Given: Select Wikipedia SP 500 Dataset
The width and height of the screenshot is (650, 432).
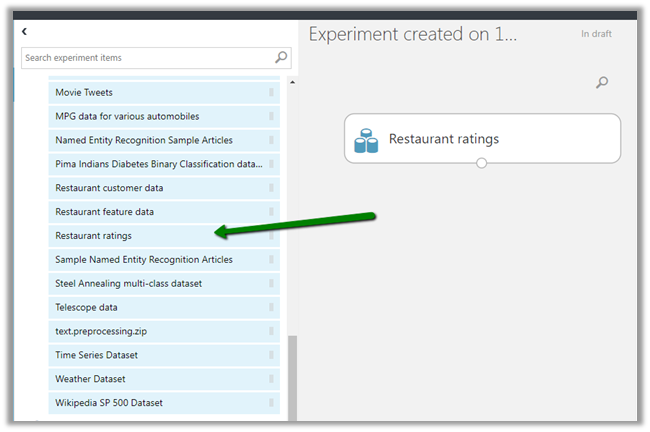Looking at the screenshot, I should [x=109, y=403].
